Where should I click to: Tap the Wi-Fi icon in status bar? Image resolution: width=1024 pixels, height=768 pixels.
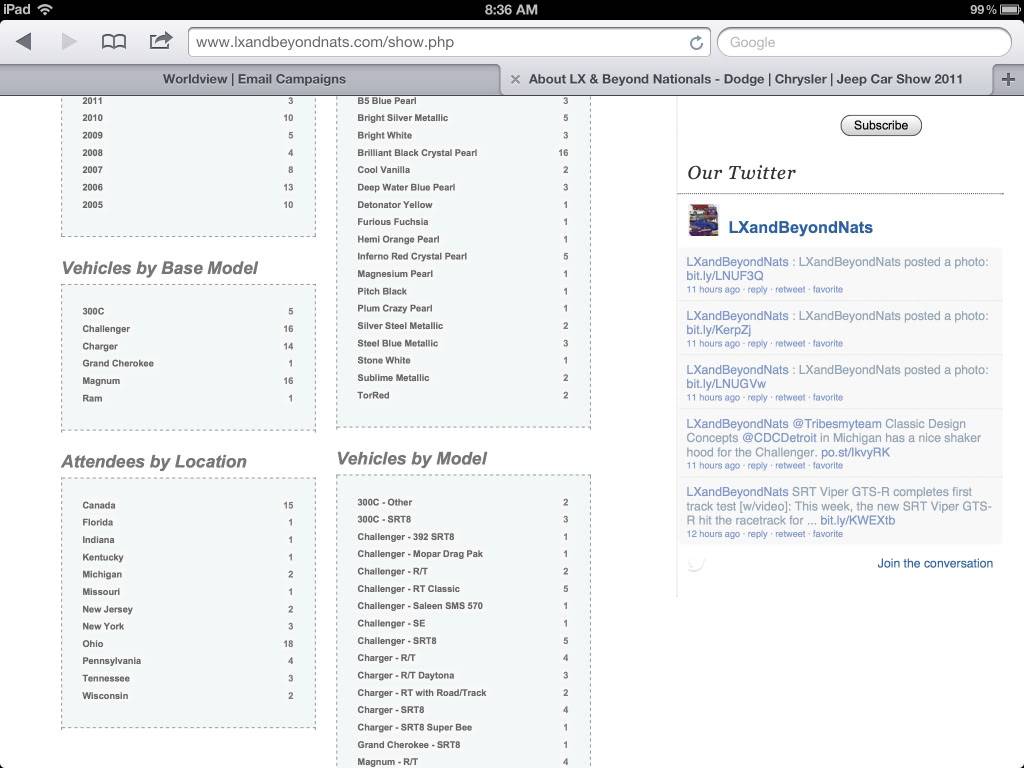coord(45,9)
